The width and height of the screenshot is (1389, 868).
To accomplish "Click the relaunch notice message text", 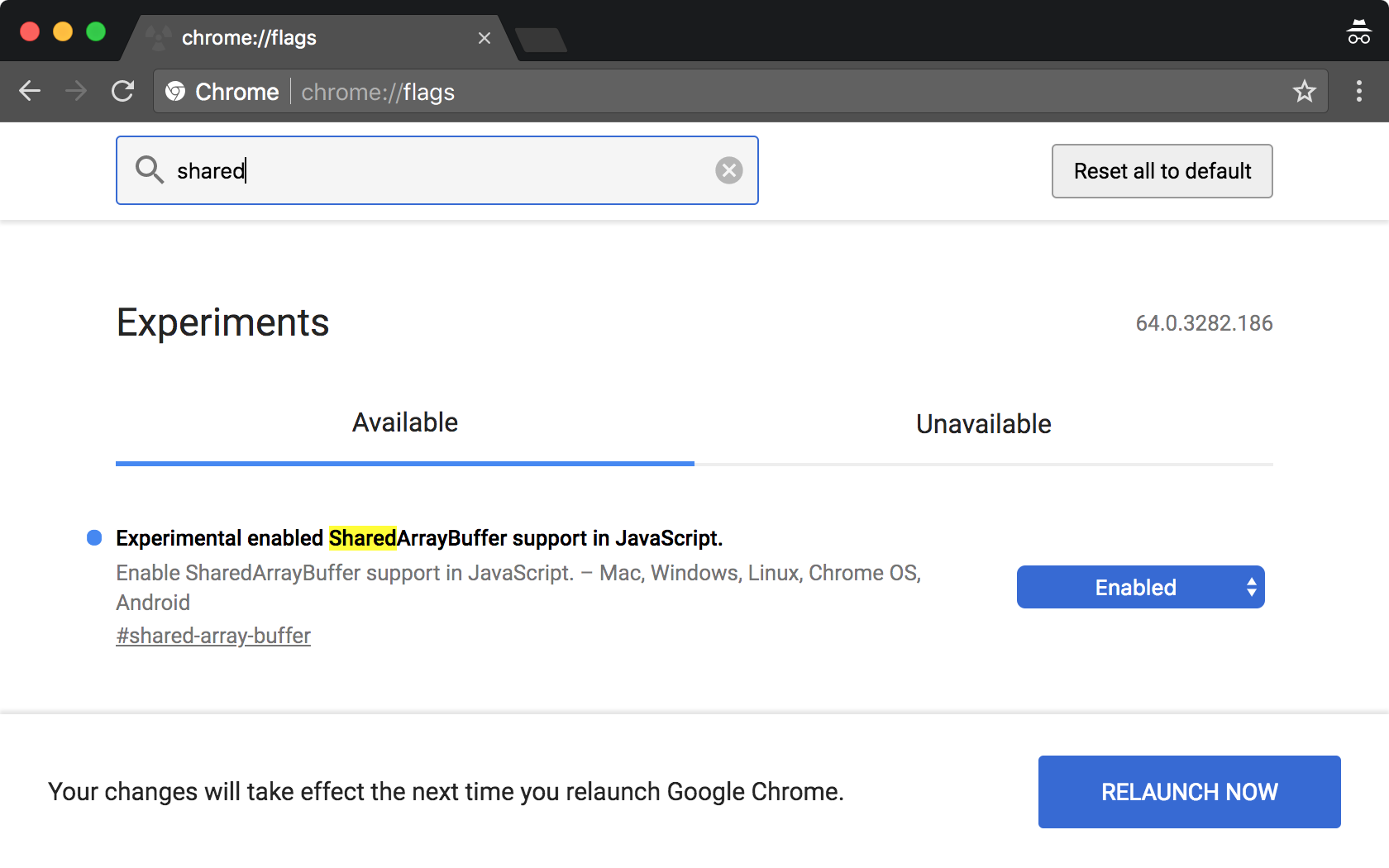I will pos(446,792).
